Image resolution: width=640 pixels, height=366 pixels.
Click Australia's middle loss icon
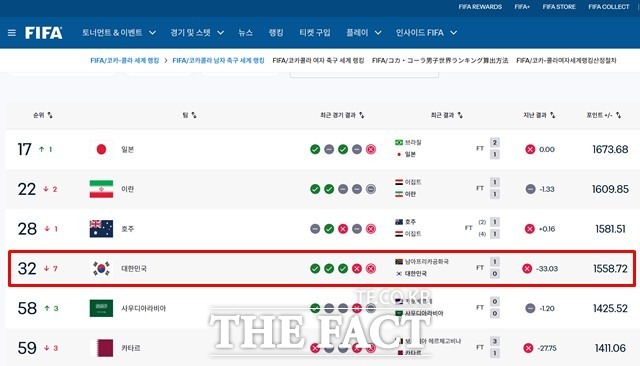pyautogui.click(x=343, y=229)
